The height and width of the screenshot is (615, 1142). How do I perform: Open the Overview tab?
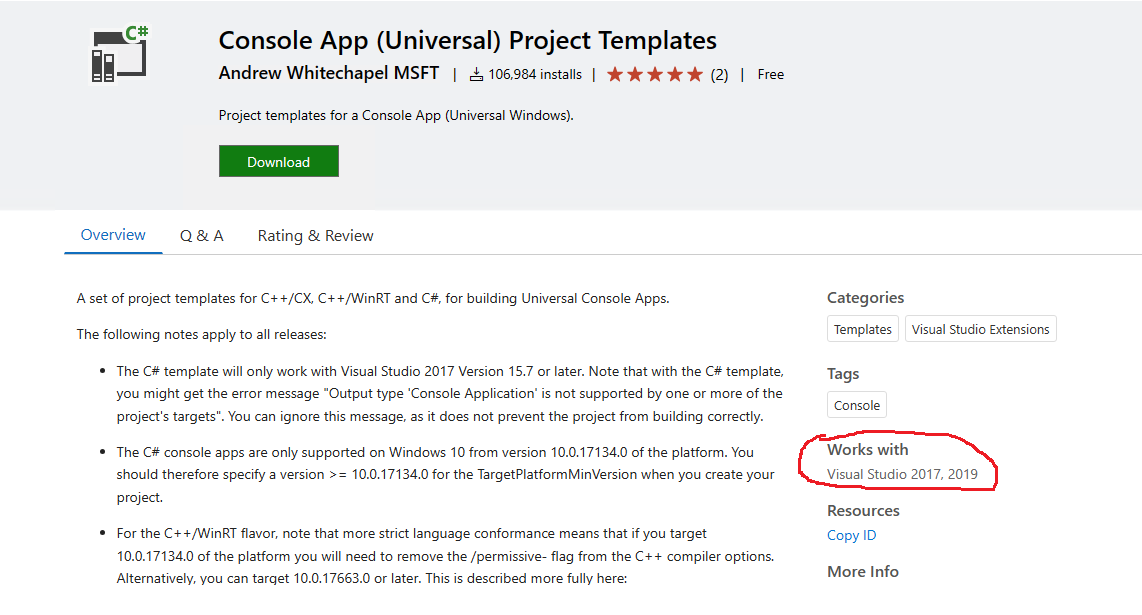click(113, 235)
